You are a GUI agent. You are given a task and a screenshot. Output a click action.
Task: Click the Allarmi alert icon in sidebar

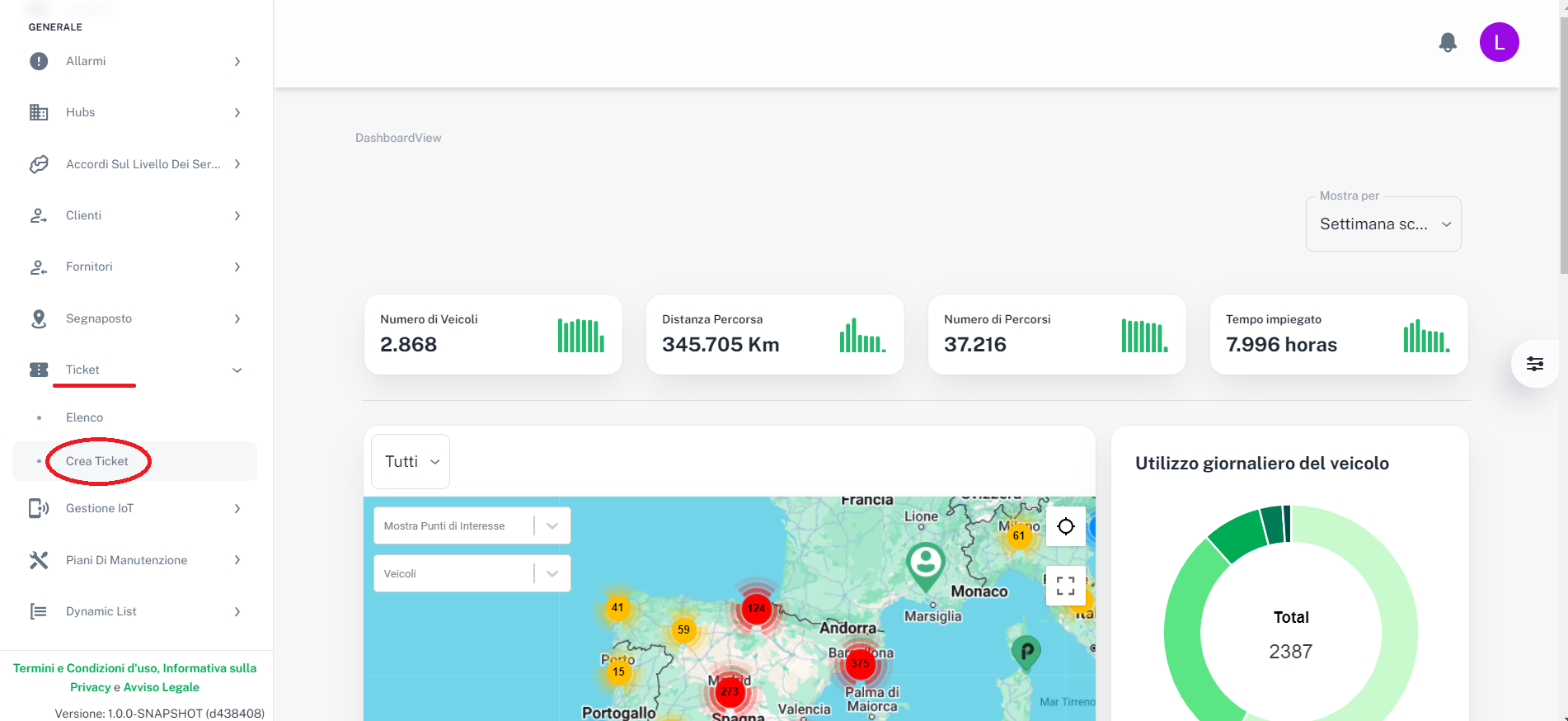pos(39,61)
